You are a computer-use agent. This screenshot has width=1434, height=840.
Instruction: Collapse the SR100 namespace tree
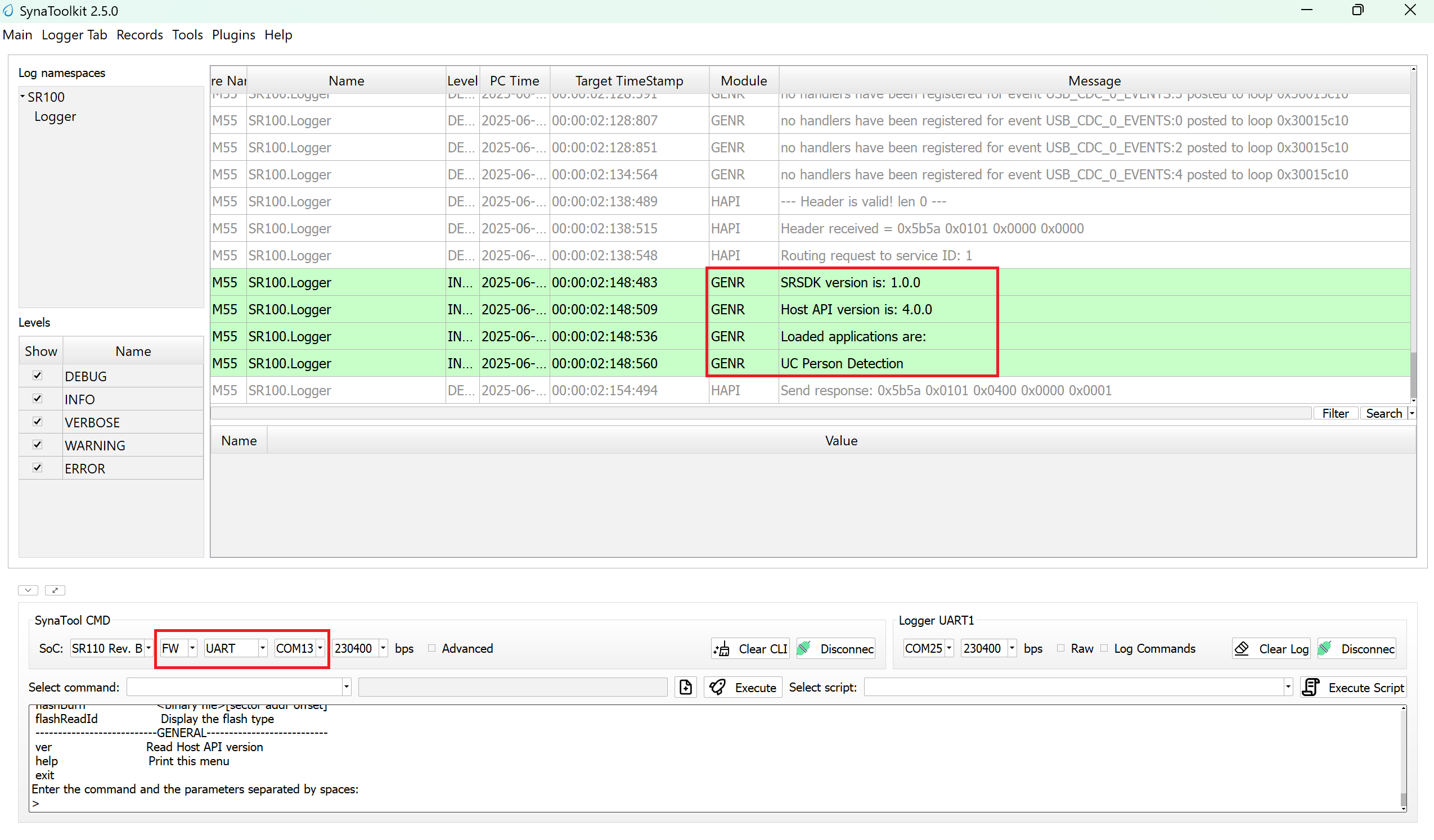coord(22,96)
